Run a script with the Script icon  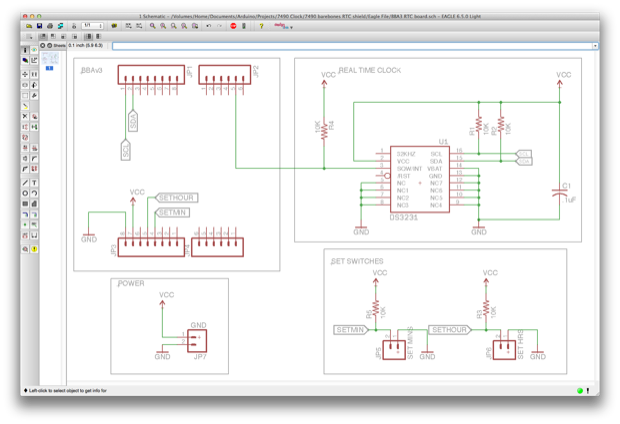point(129,26)
